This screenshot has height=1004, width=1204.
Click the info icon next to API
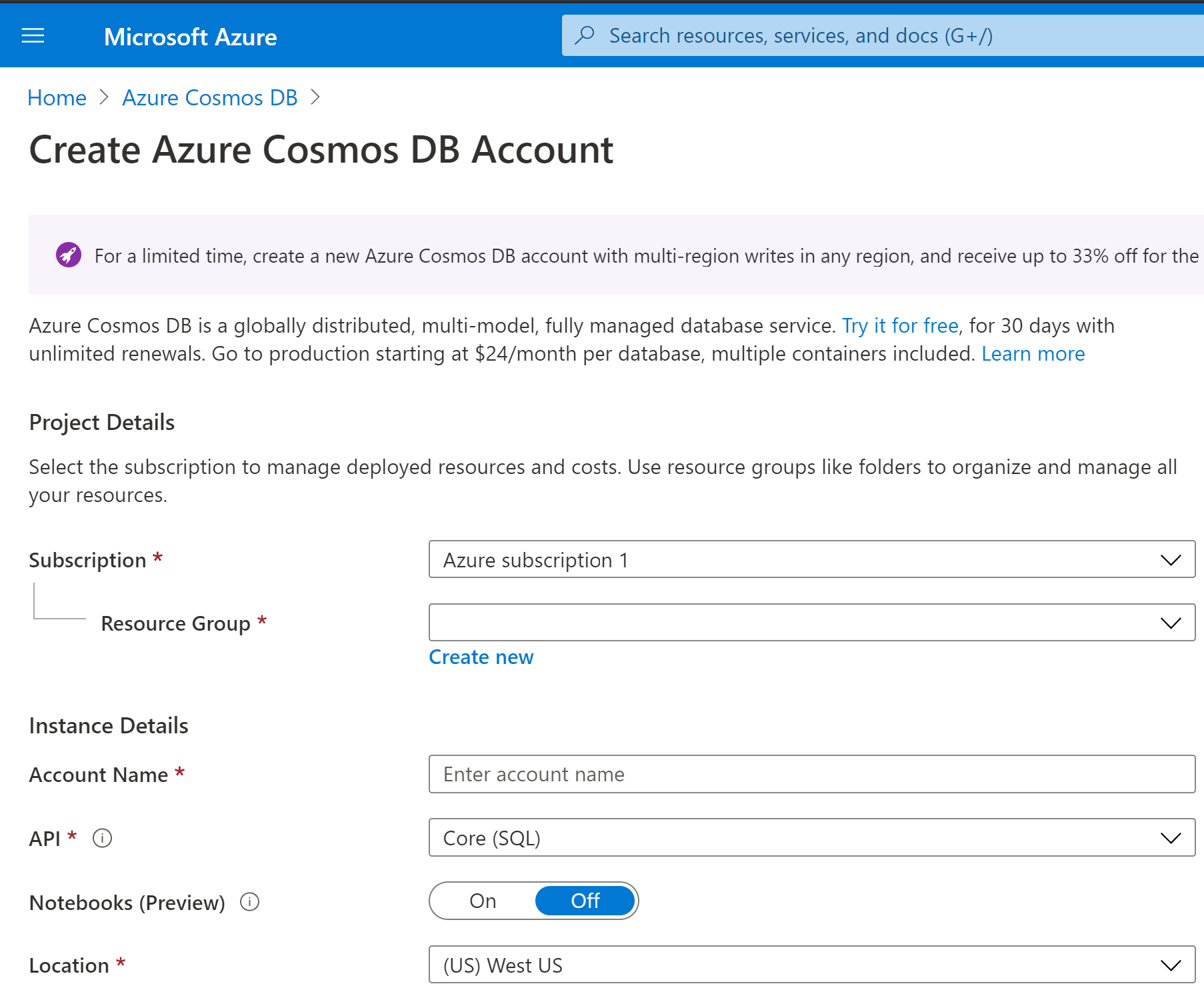[x=102, y=838]
